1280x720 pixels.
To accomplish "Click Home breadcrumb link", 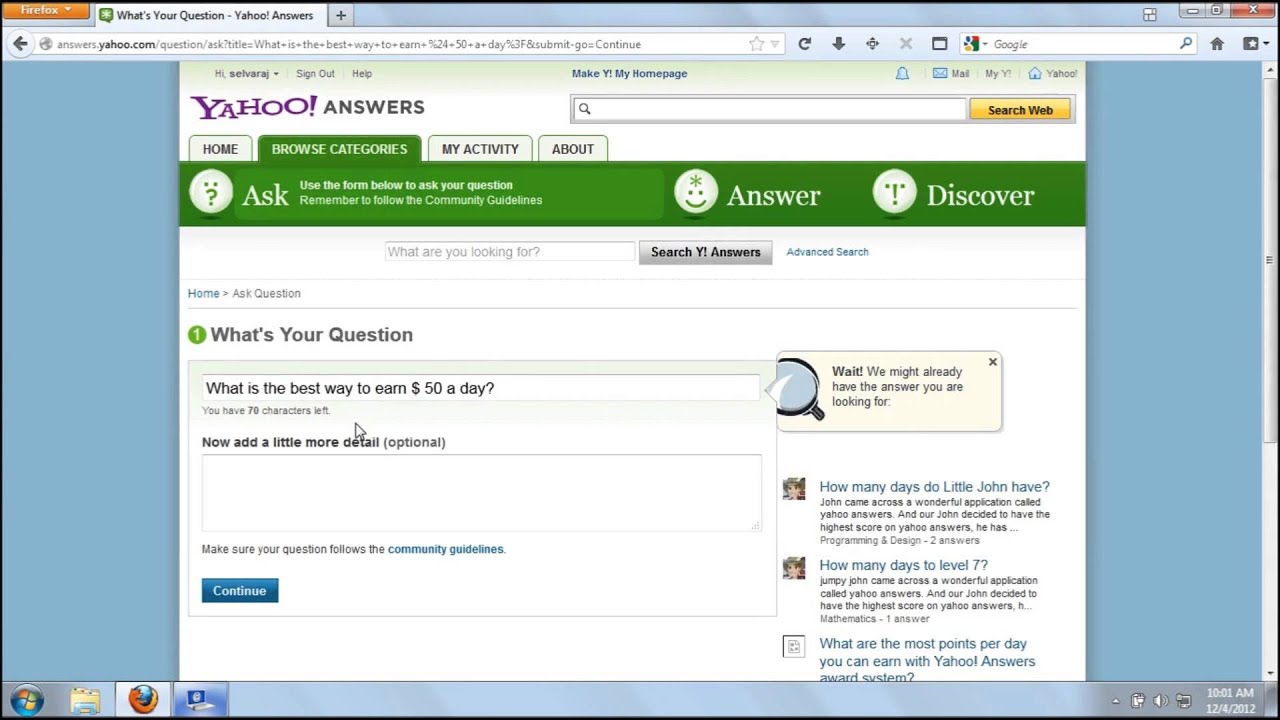I will point(203,294).
